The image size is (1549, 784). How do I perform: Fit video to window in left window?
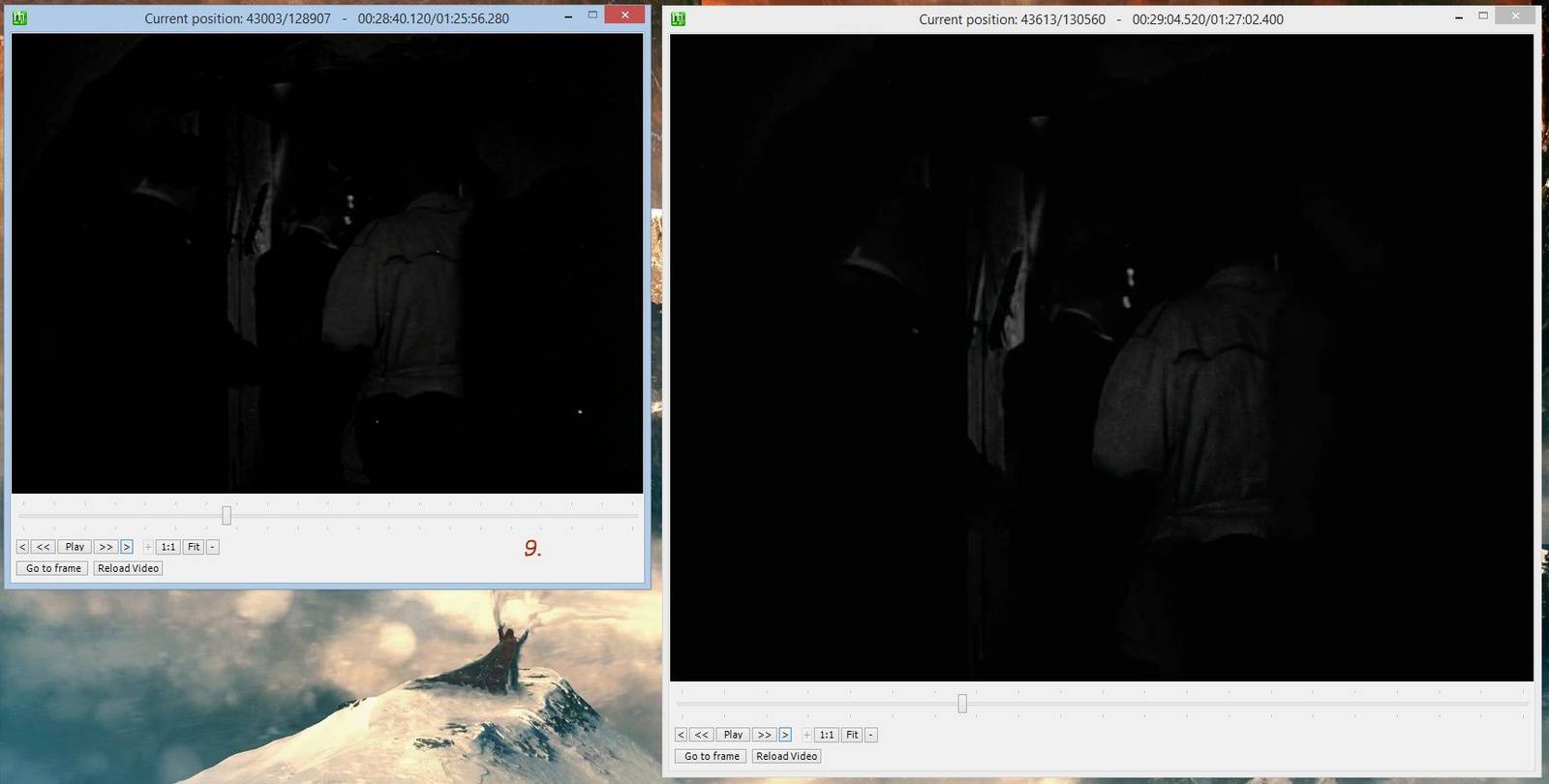(194, 547)
